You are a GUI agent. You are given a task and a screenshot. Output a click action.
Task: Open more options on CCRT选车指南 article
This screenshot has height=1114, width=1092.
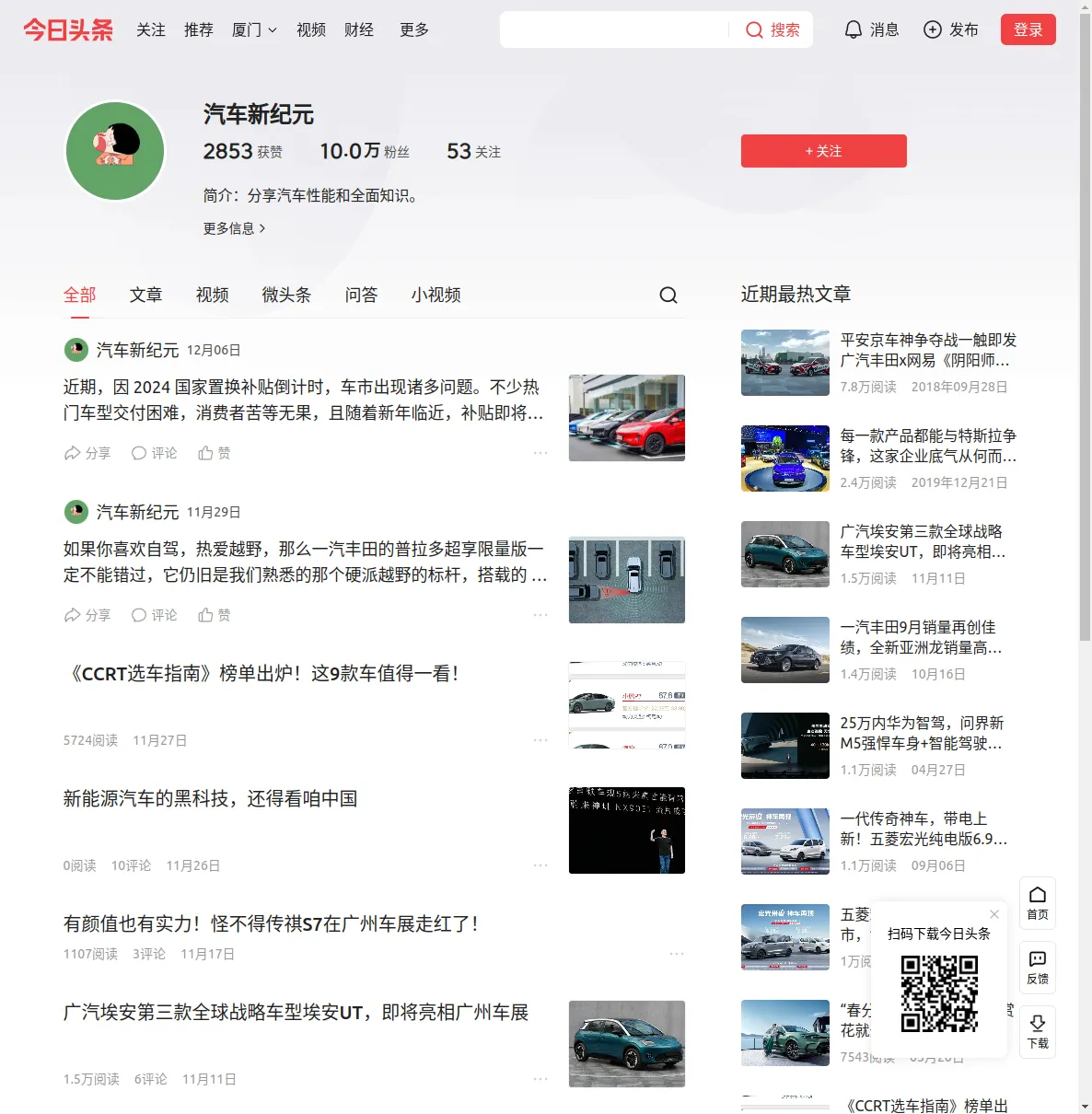click(540, 740)
